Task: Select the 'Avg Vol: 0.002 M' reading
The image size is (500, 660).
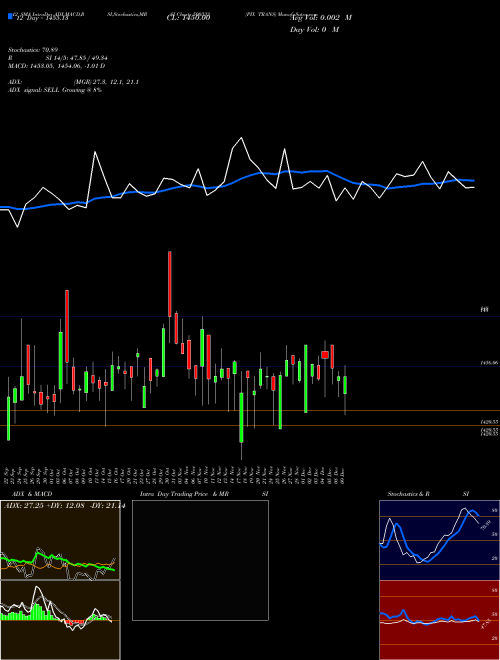Action: (x=321, y=18)
